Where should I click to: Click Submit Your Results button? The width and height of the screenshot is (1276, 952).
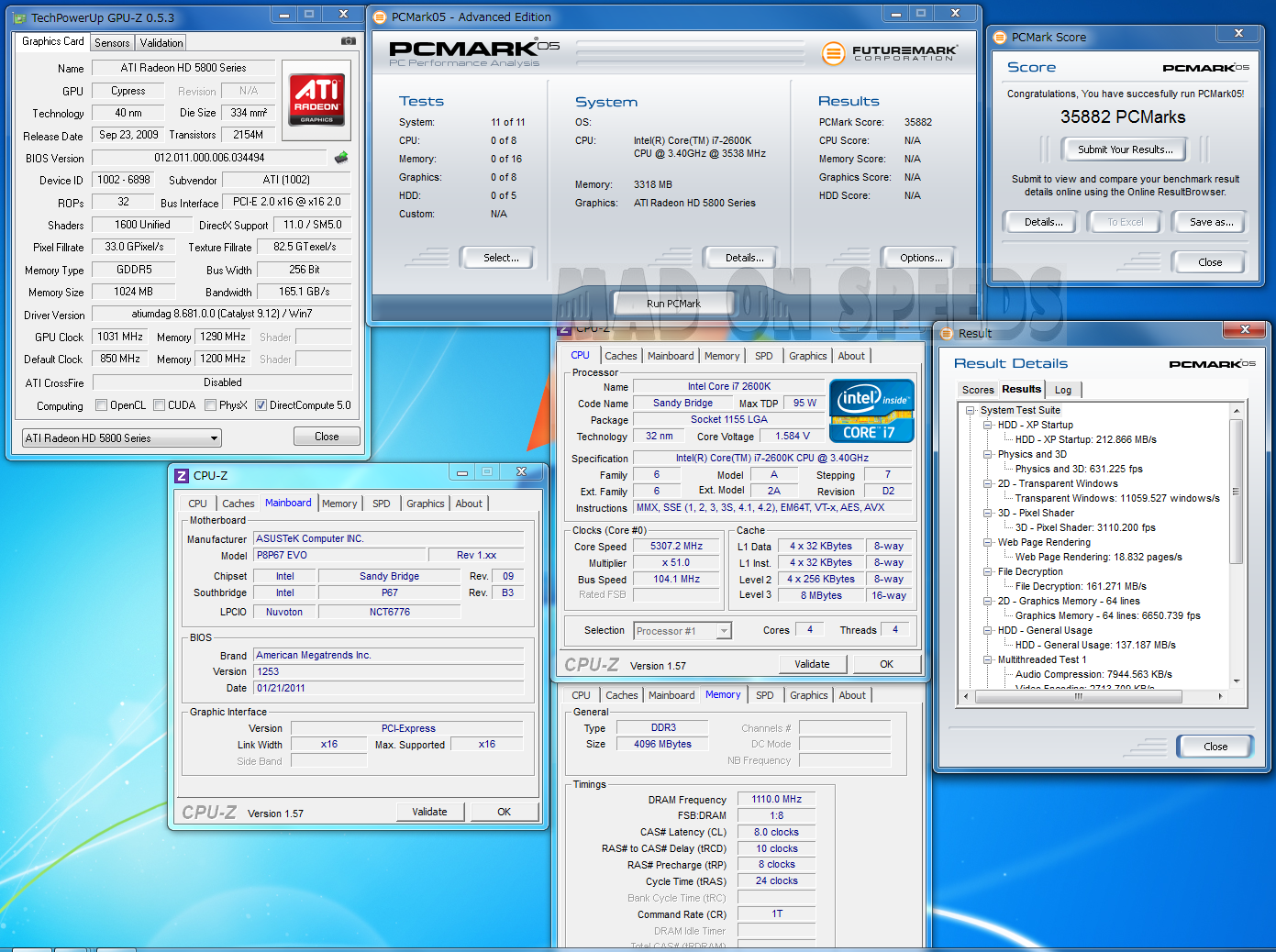[x=1125, y=149]
